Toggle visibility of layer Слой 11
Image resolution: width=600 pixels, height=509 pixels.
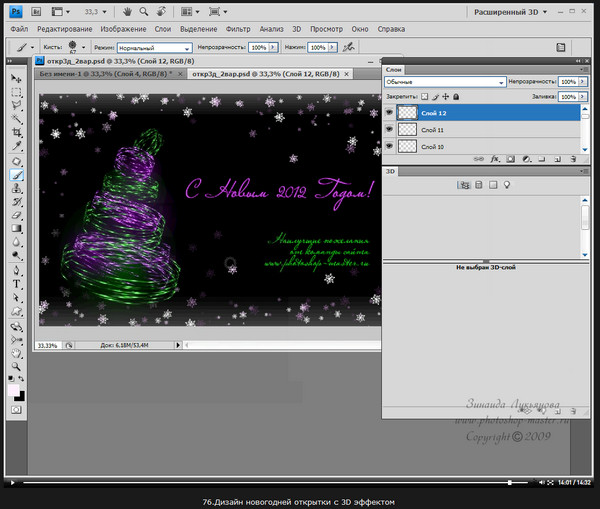pyautogui.click(x=390, y=130)
